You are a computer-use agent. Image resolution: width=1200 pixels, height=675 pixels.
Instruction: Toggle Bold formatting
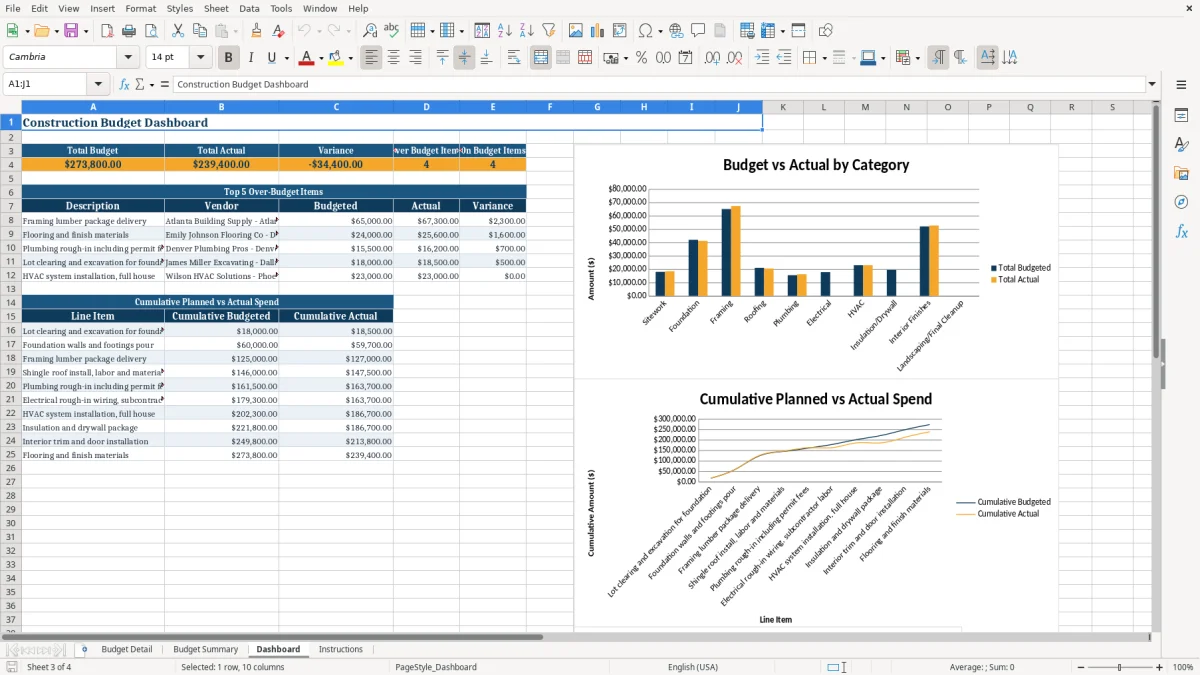click(x=229, y=58)
